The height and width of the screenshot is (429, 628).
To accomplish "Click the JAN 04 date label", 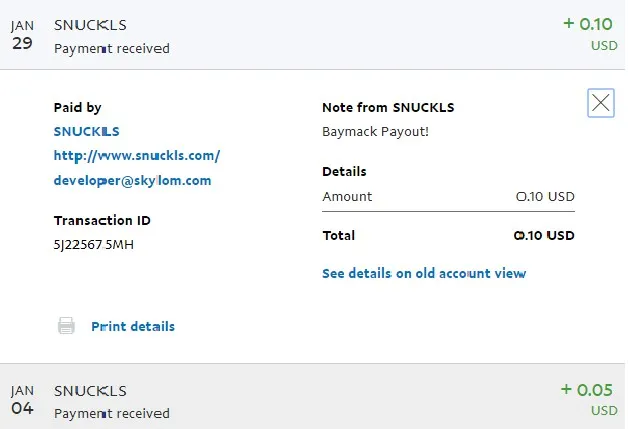I will click(x=22, y=400).
